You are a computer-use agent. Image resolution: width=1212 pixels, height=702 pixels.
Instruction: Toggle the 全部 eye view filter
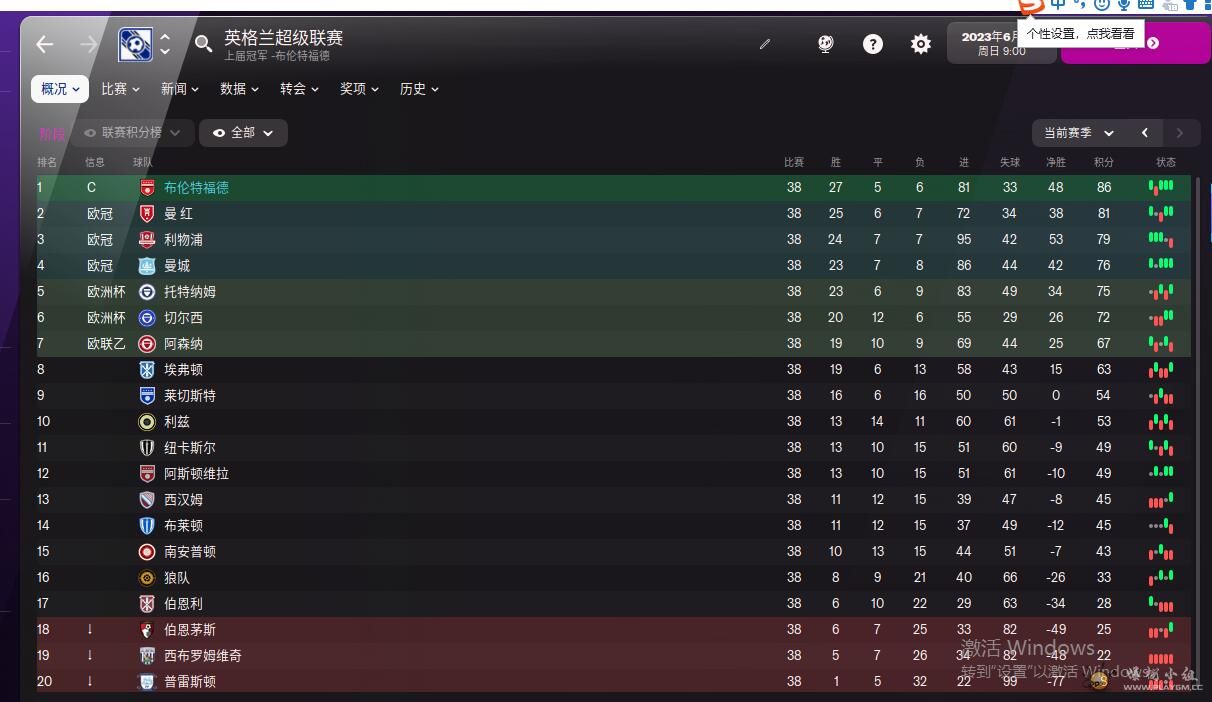[243, 133]
